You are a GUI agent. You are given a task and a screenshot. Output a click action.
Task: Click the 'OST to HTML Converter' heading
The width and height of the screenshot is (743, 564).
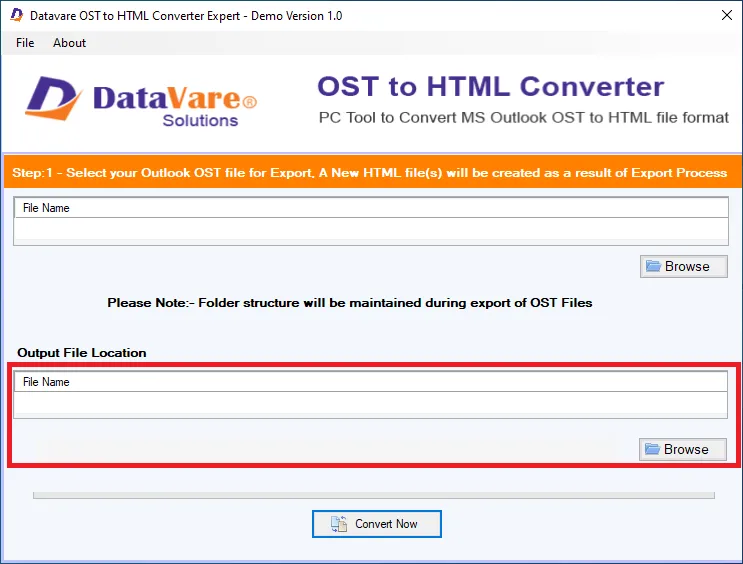(491, 86)
